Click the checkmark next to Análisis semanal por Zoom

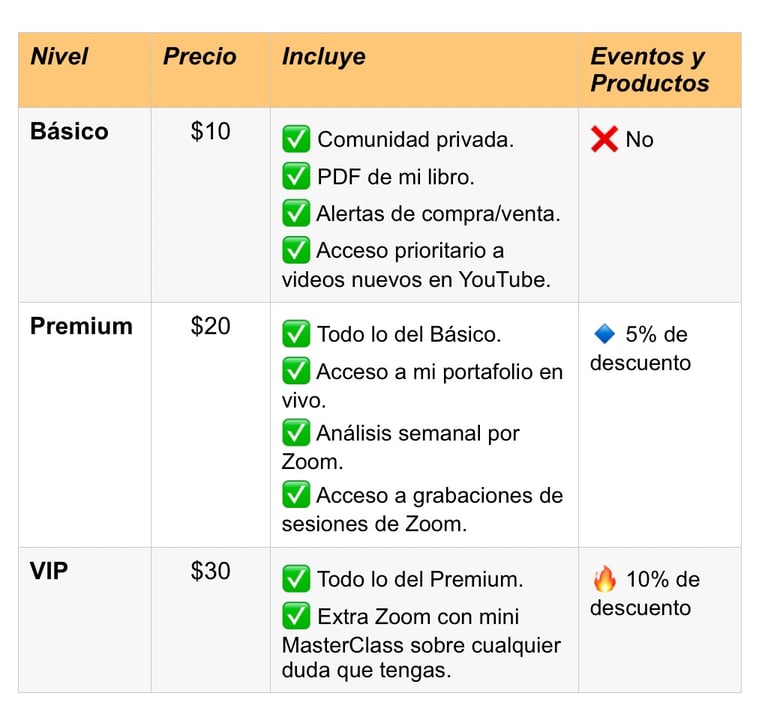[x=296, y=433]
